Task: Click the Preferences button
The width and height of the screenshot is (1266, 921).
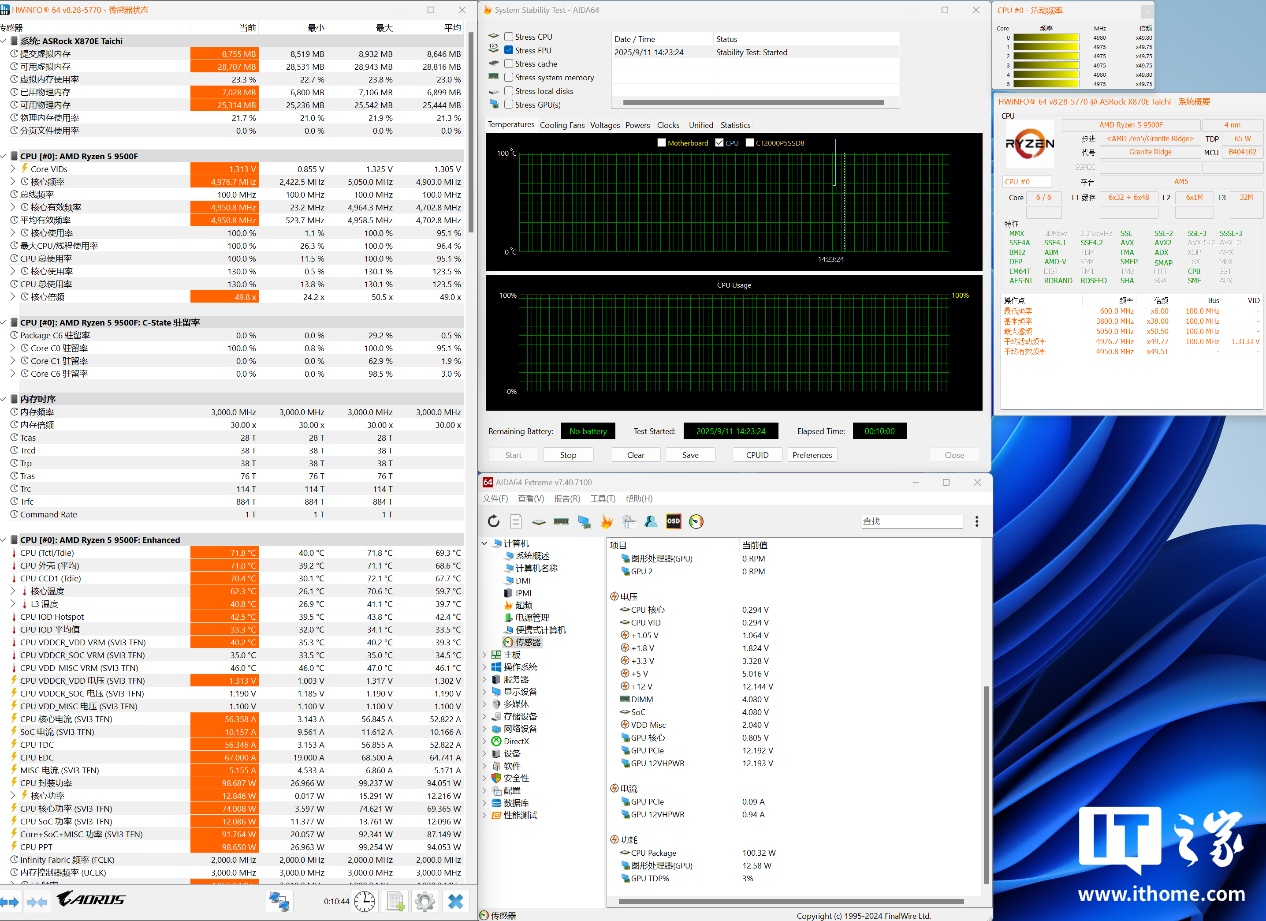Action: click(x=811, y=455)
